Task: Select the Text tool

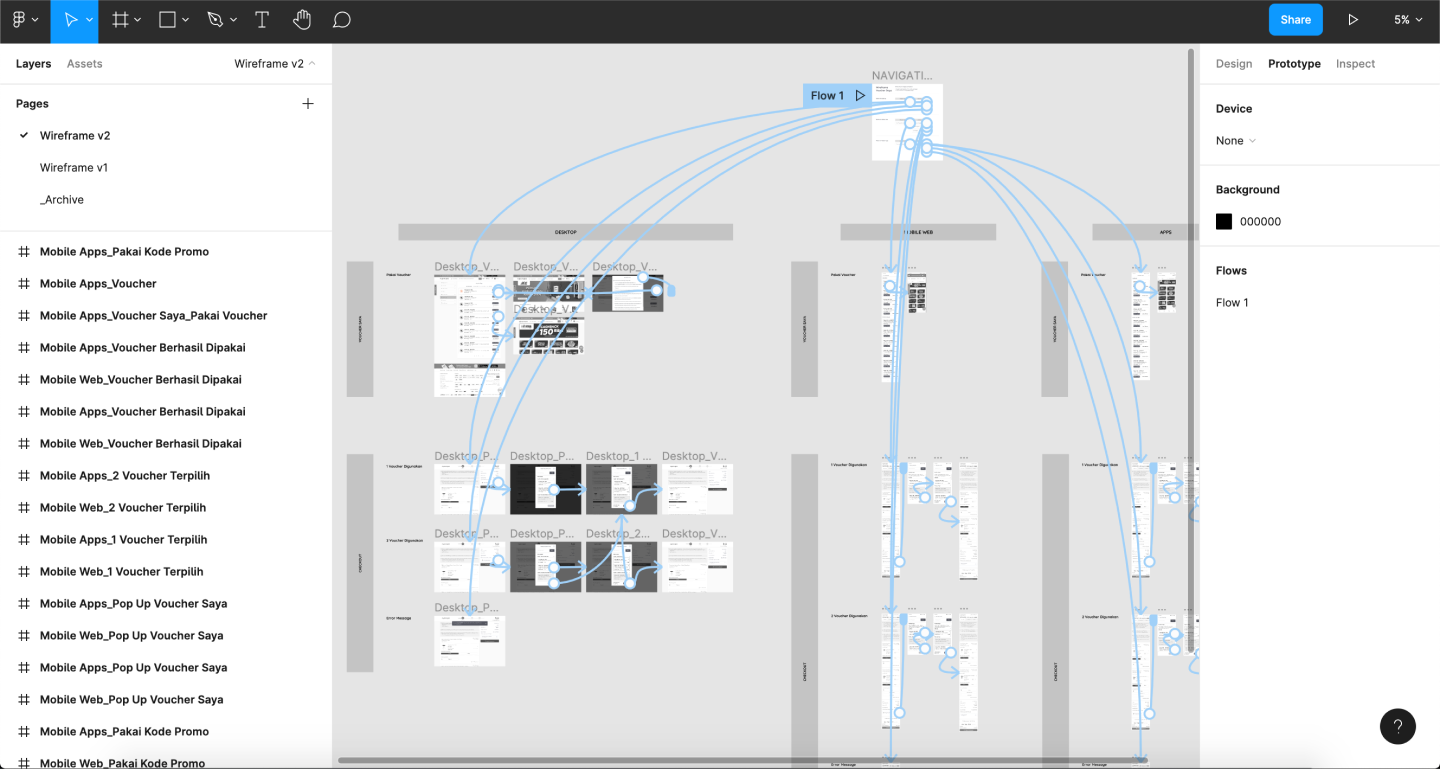Action: point(262,20)
